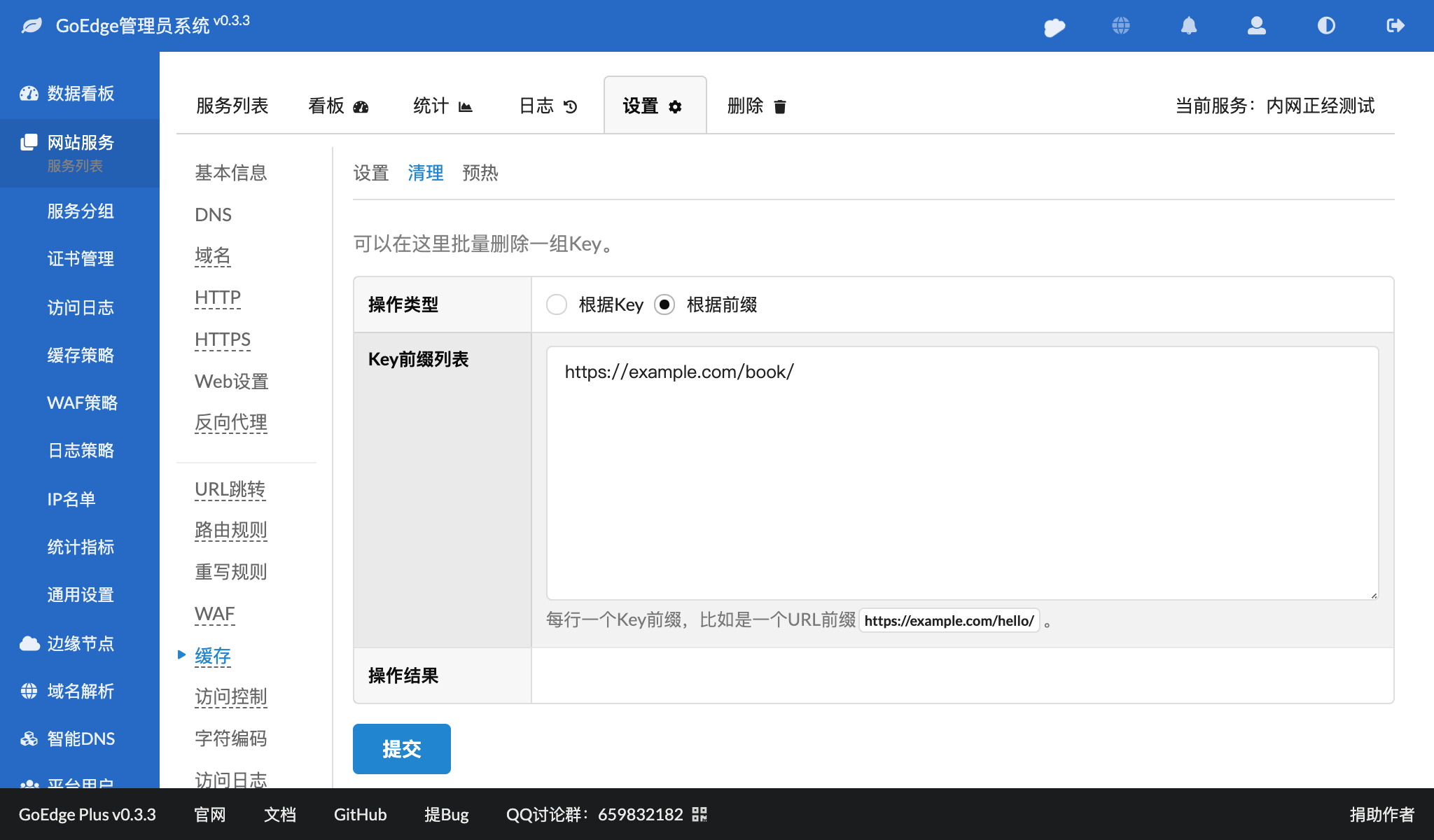Open the GitHub footer link
Viewport: 1434px width, 840px height.
tap(361, 814)
